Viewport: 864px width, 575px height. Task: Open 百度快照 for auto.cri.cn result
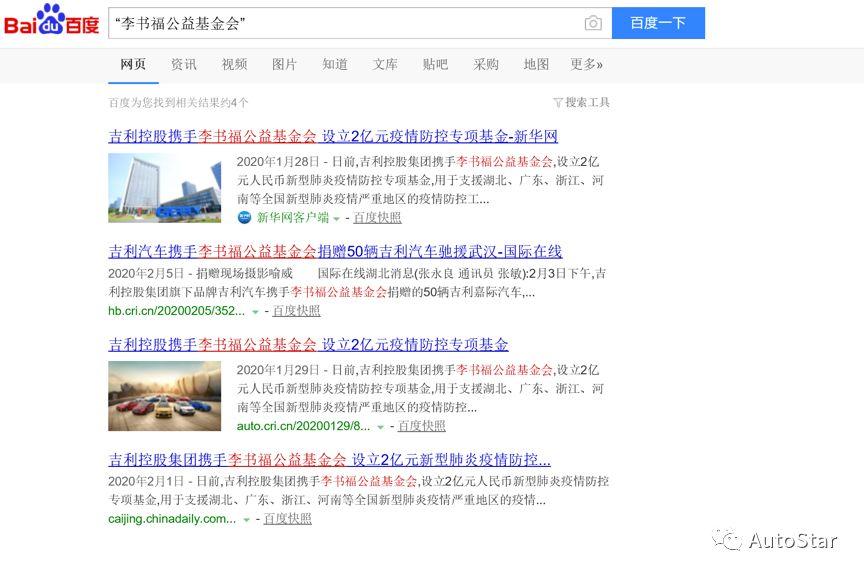pos(422,426)
